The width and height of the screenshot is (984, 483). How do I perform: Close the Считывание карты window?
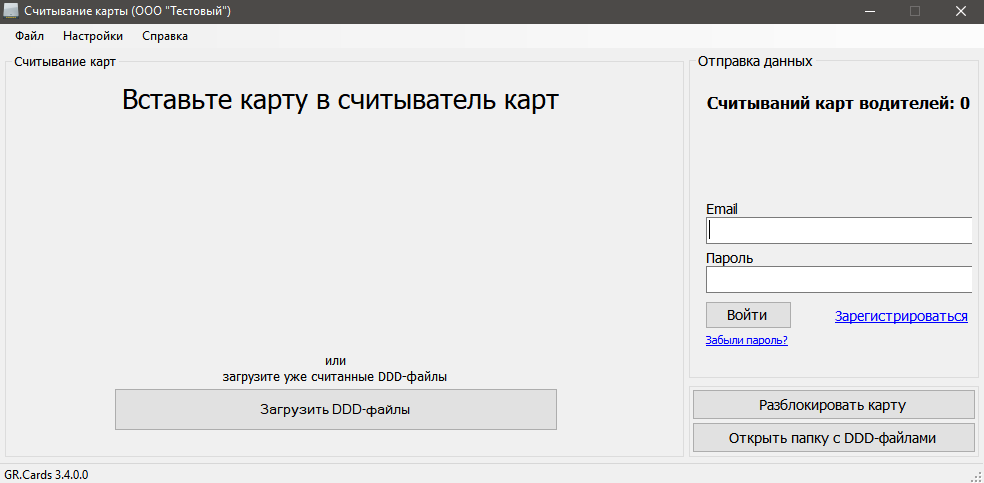click(x=960, y=11)
